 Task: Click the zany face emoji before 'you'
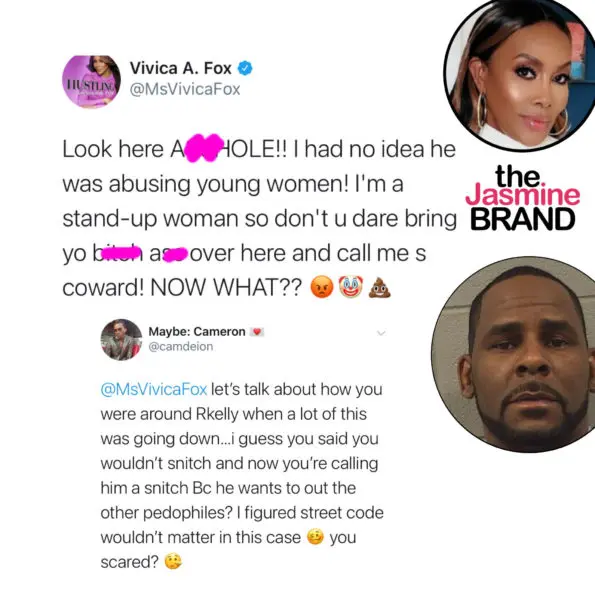315,537
